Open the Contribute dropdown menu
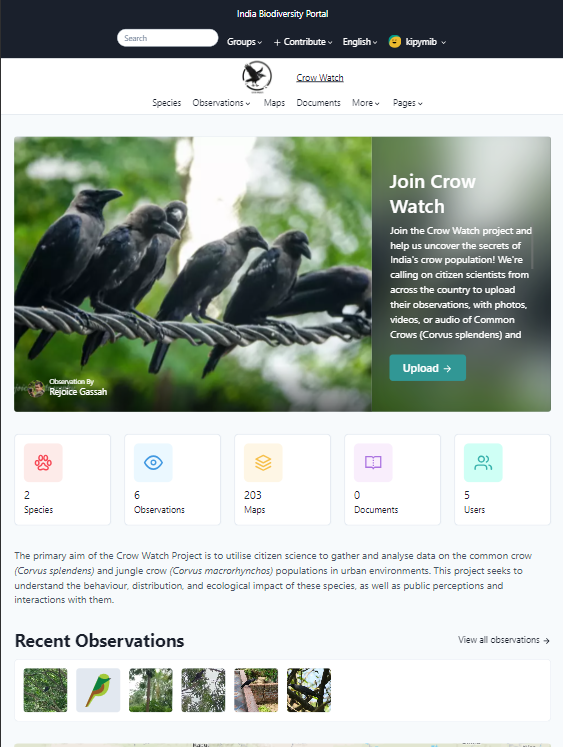This screenshot has height=747, width=563. coord(303,42)
